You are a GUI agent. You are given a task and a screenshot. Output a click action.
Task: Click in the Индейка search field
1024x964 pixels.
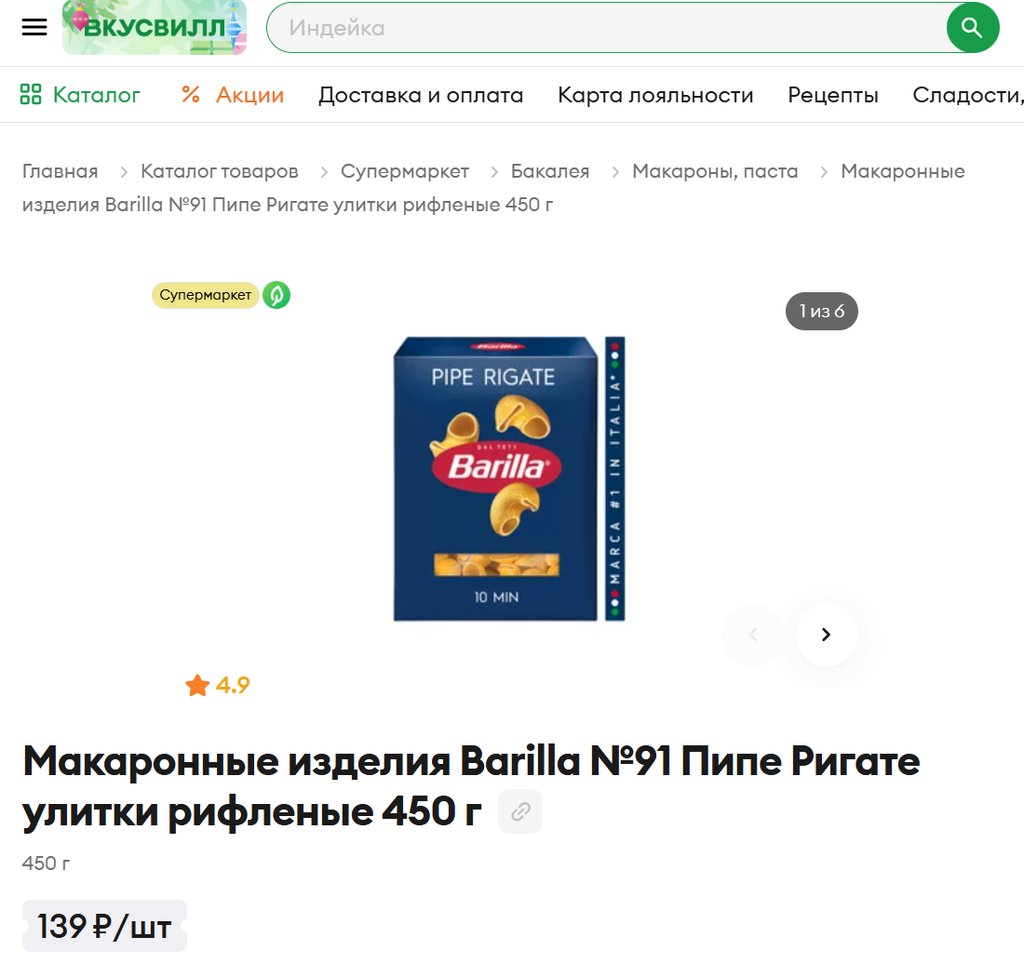606,27
